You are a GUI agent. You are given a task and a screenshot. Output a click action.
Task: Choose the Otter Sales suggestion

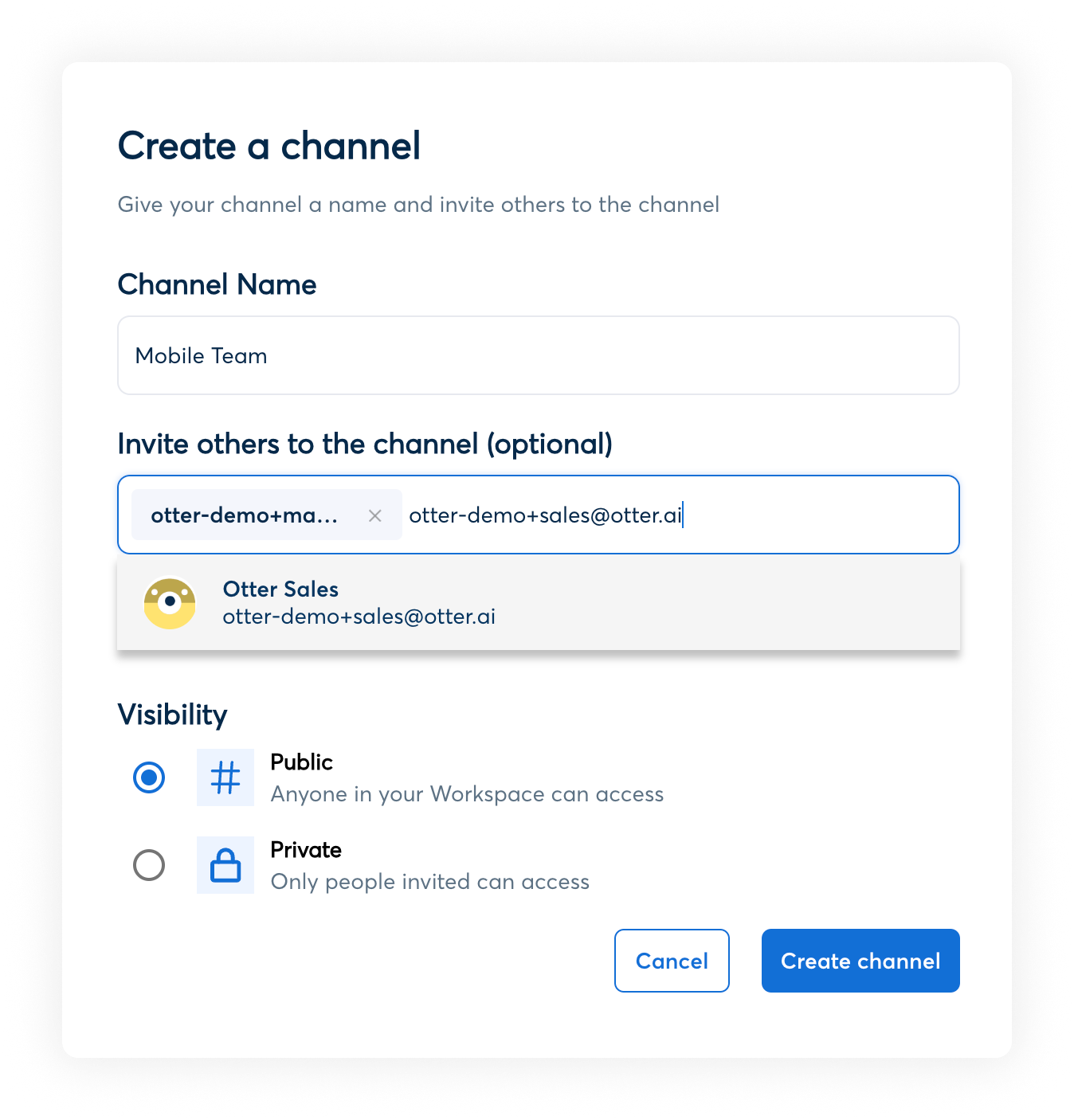click(x=539, y=603)
